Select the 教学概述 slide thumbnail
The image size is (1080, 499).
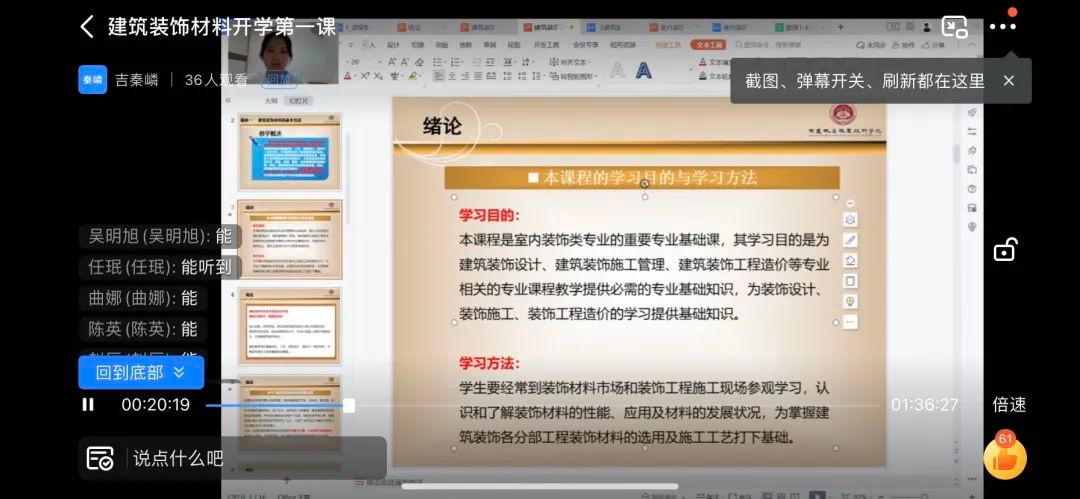point(289,152)
